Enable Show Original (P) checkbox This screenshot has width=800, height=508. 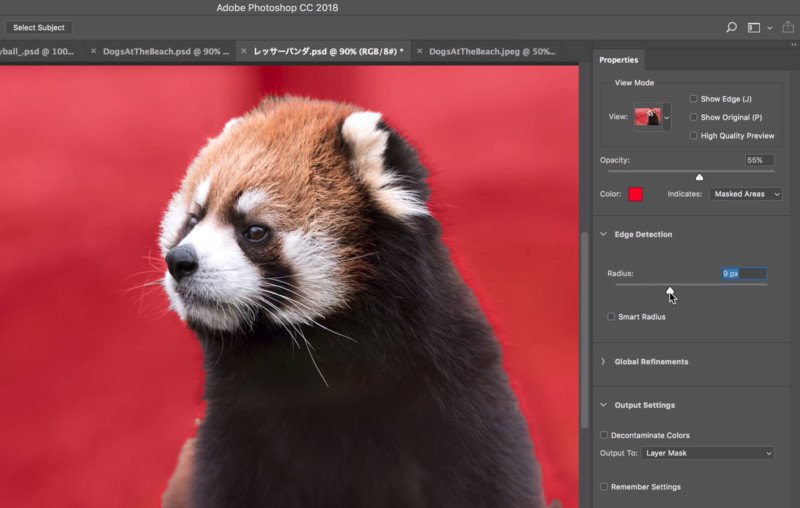click(x=693, y=117)
